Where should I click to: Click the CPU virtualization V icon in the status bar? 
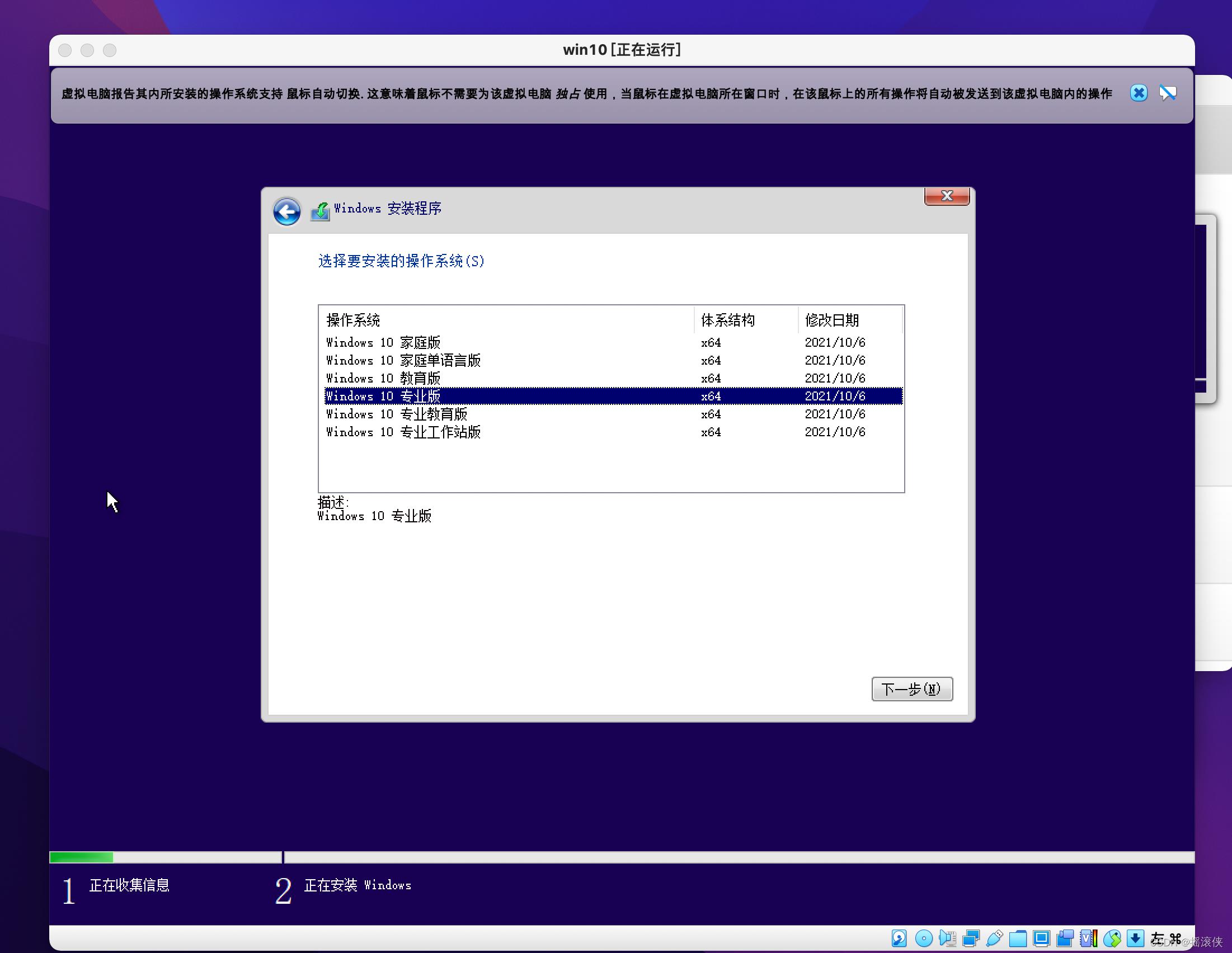(x=1089, y=938)
